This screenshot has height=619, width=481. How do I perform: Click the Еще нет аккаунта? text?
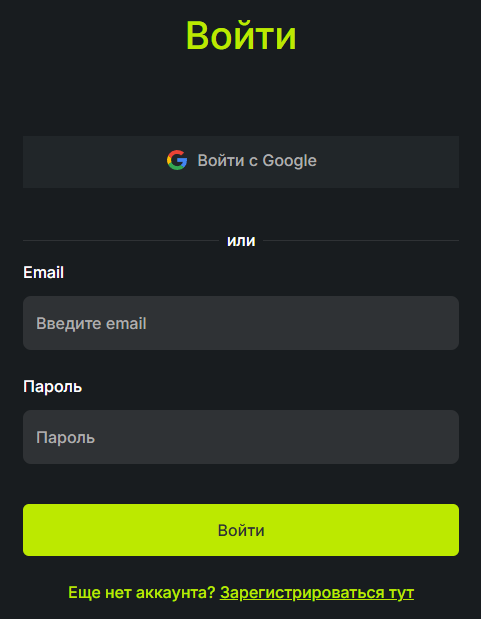coord(141,593)
